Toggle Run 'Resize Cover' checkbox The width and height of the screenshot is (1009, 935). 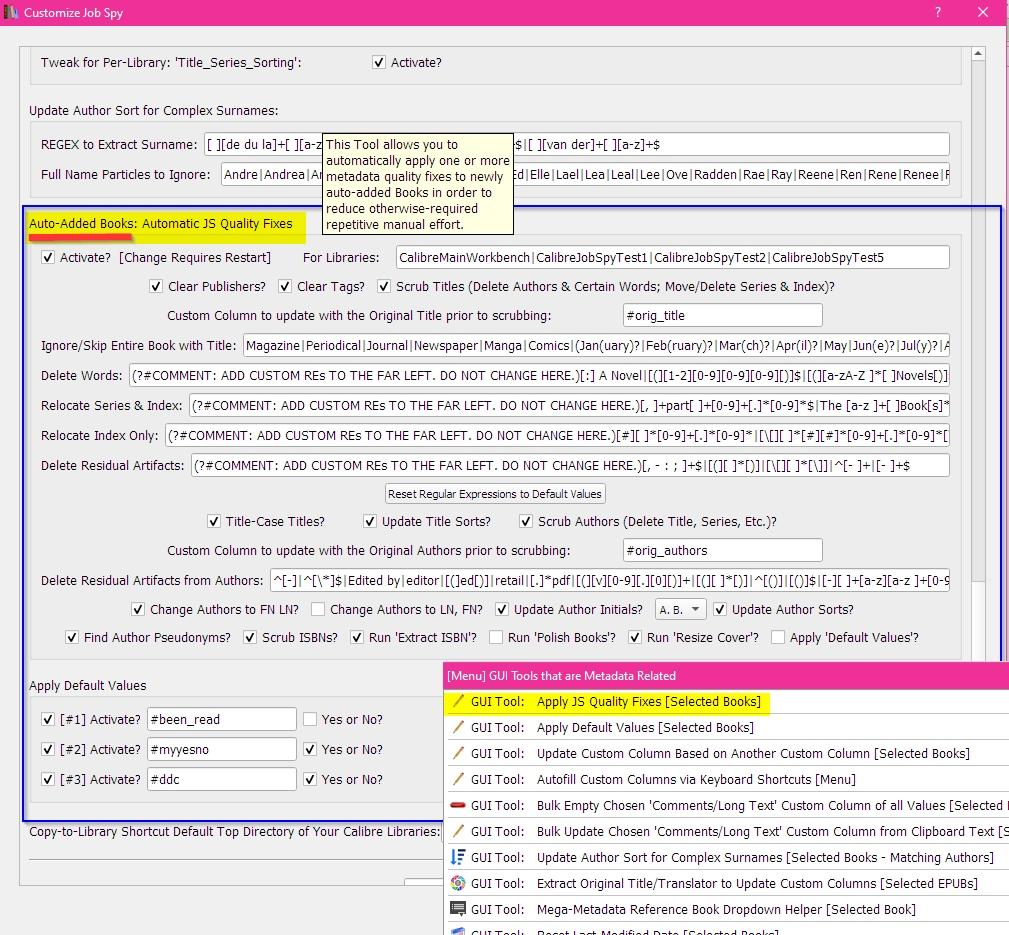[634, 637]
